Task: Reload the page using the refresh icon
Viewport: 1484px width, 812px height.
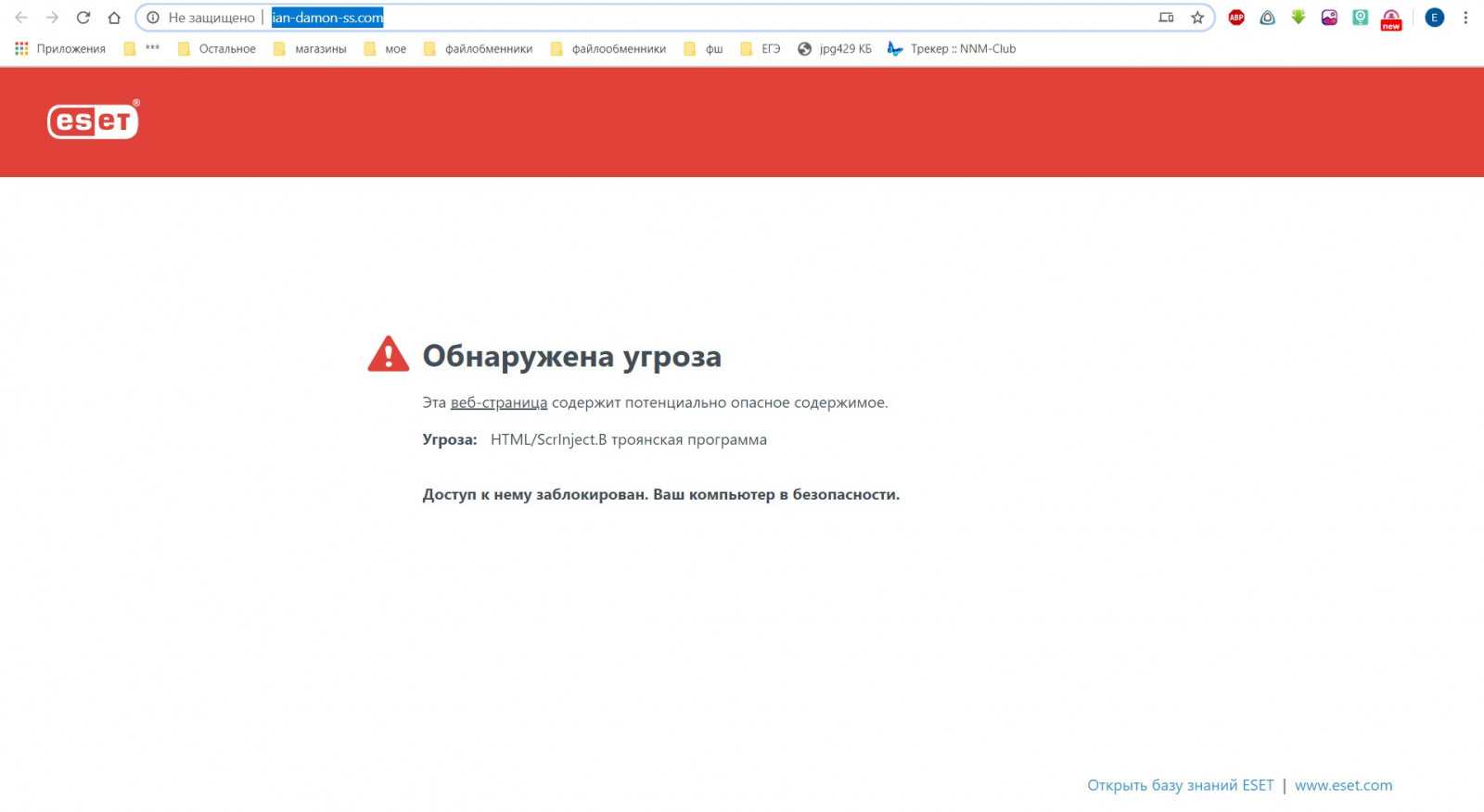Action: click(x=83, y=18)
